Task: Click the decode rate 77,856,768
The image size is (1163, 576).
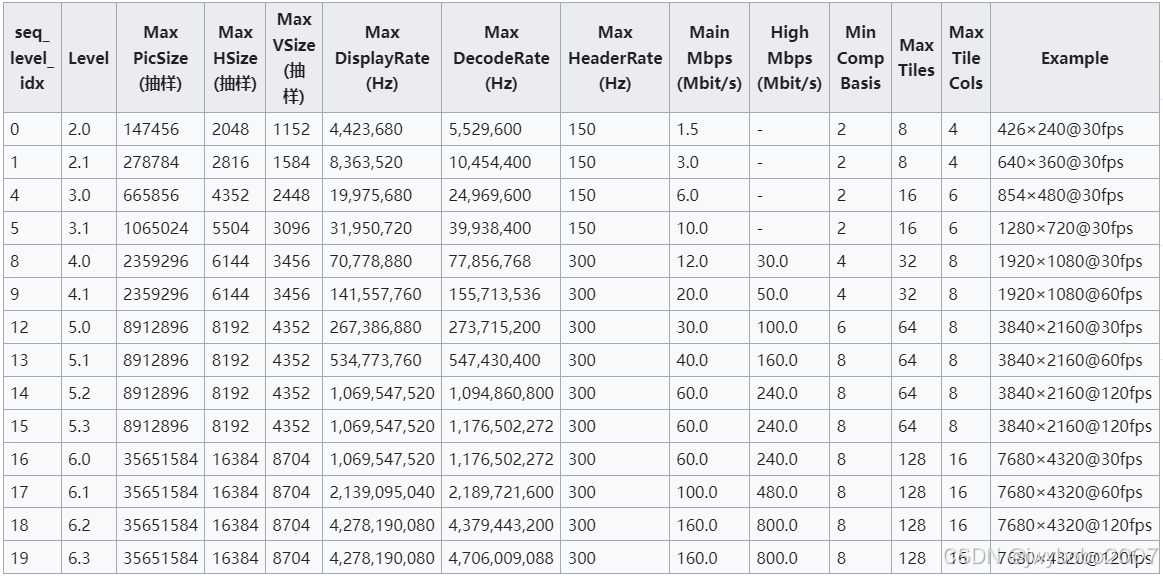Action: pos(490,262)
